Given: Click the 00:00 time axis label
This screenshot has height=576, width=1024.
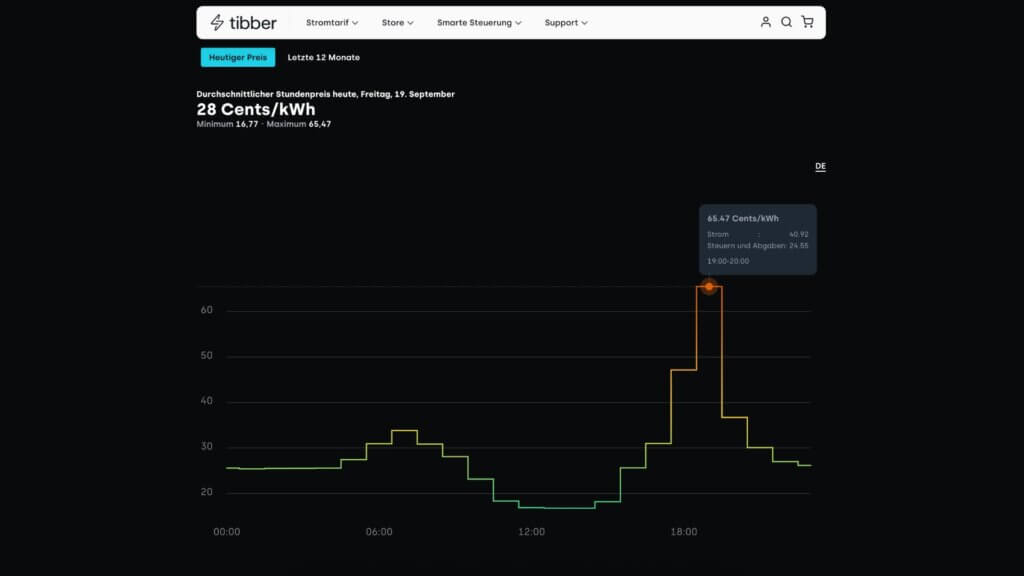Looking at the screenshot, I should point(227,532).
